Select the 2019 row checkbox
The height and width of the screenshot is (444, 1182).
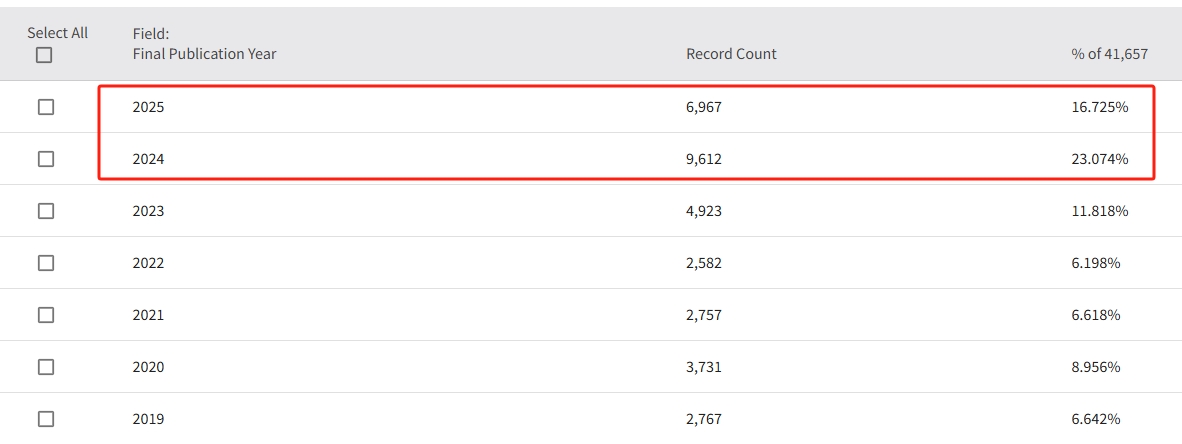(x=46, y=419)
